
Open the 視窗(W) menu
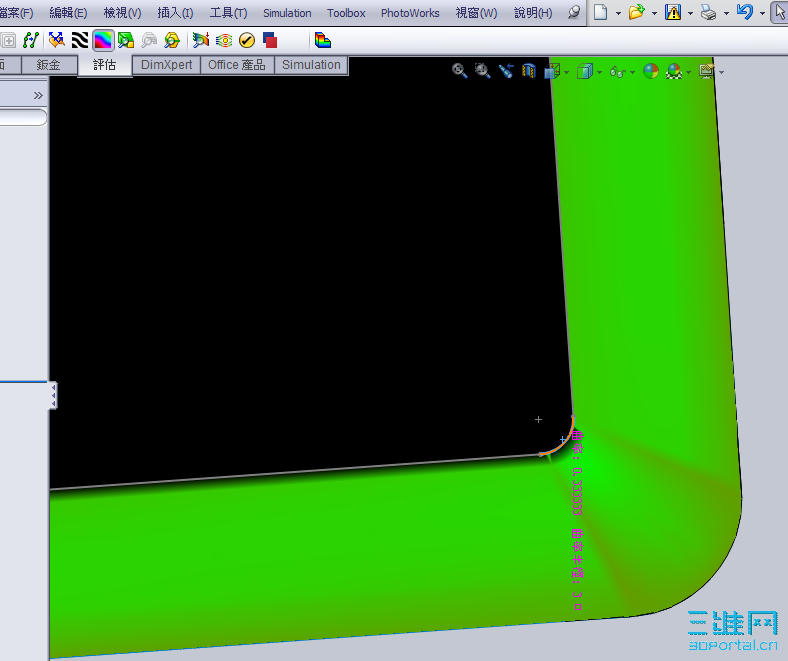click(x=476, y=13)
